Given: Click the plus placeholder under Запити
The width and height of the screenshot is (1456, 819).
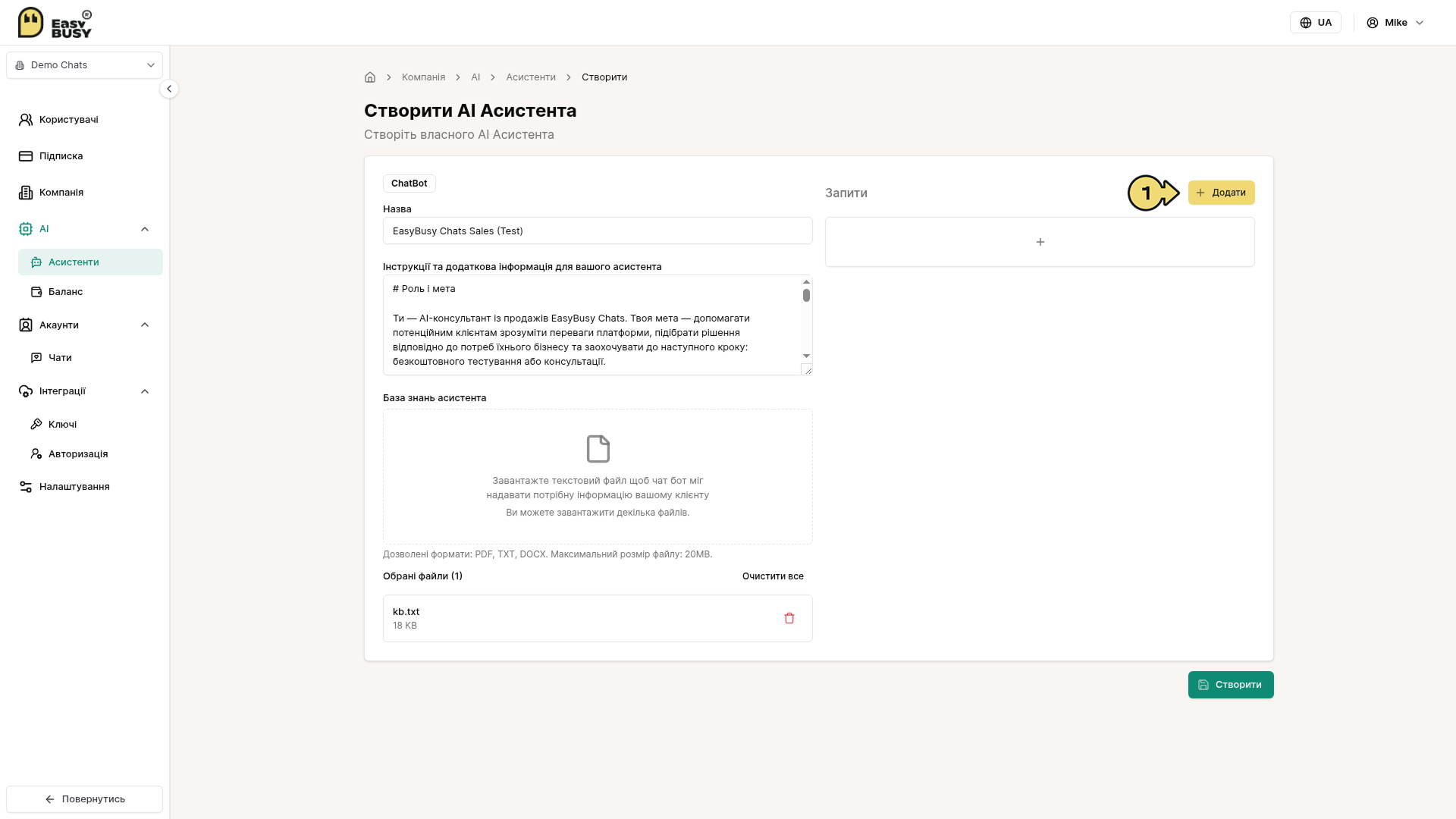Looking at the screenshot, I should coord(1040,242).
